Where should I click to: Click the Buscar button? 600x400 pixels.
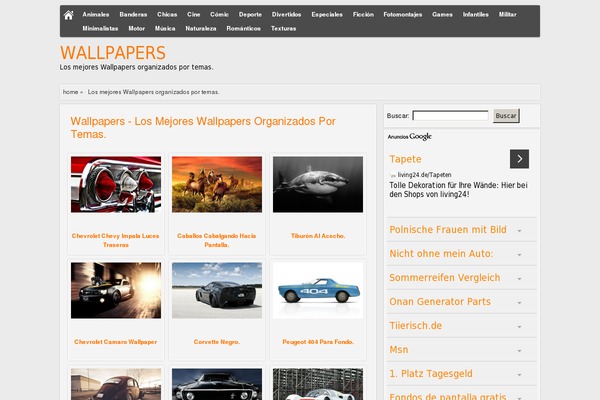tap(506, 116)
